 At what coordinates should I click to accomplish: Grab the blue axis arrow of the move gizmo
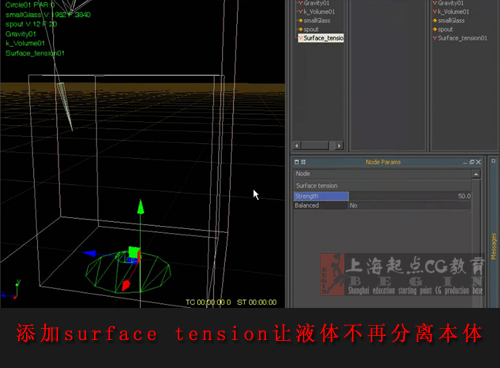(x=90, y=253)
